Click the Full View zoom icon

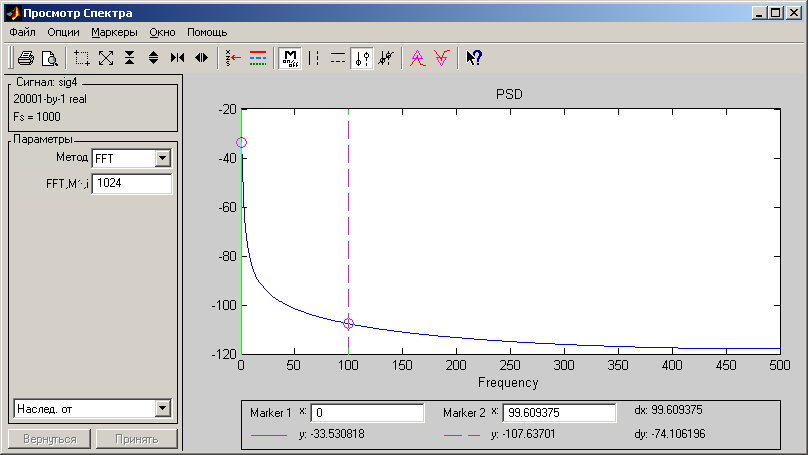(x=106, y=58)
